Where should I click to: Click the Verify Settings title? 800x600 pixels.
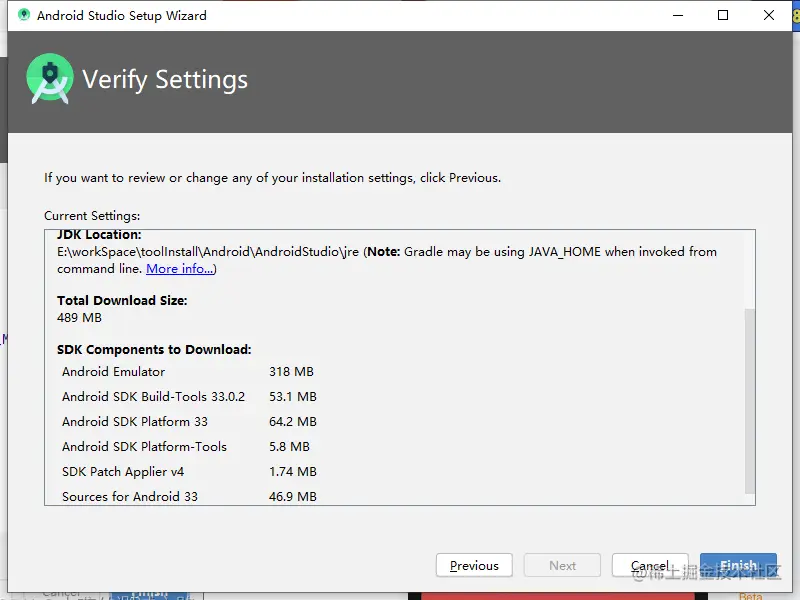165,80
